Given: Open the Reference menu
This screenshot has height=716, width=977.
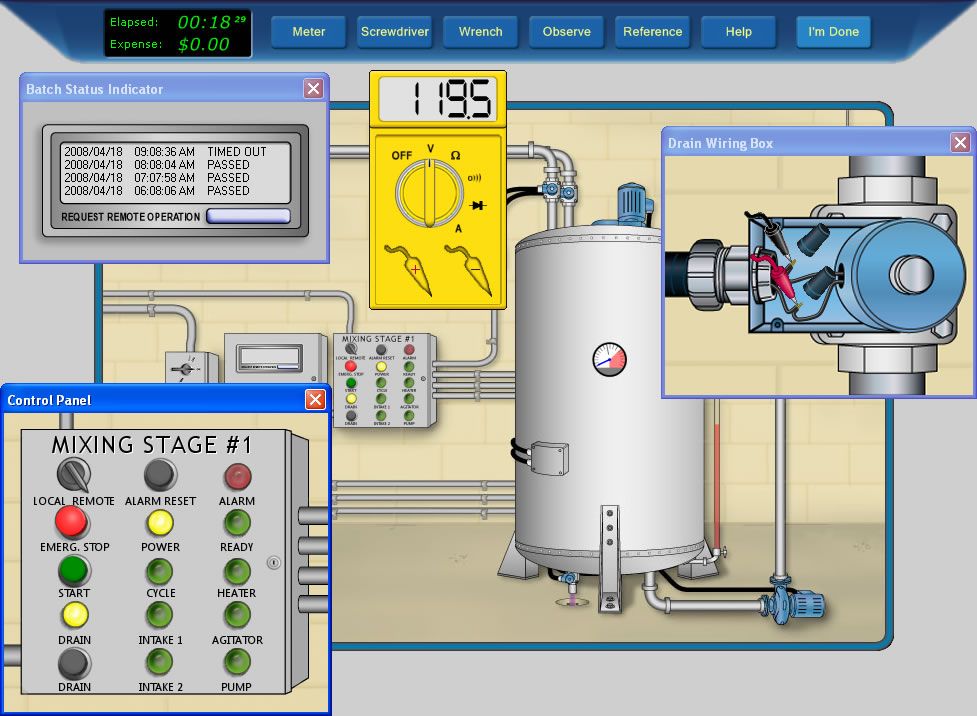Looking at the screenshot, I should (x=652, y=32).
